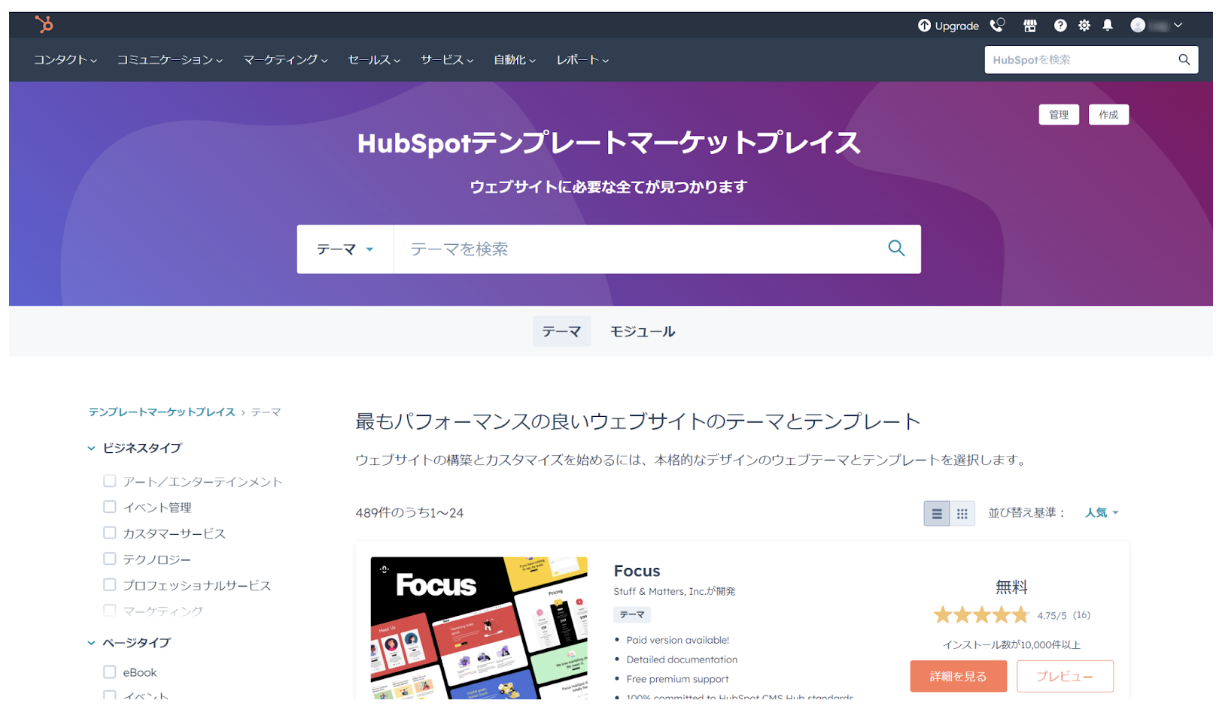This screenshot has height=710, width=1224.
Task: Click the 作成 button
Action: [x=1109, y=115]
